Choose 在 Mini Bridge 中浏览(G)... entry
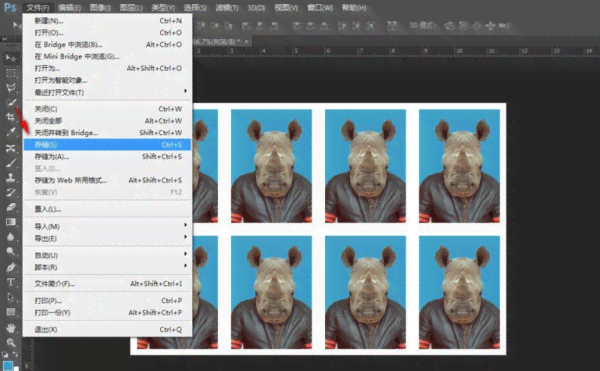Image resolution: width=600 pixels, height=371 pixels. [x=108, y=56]
